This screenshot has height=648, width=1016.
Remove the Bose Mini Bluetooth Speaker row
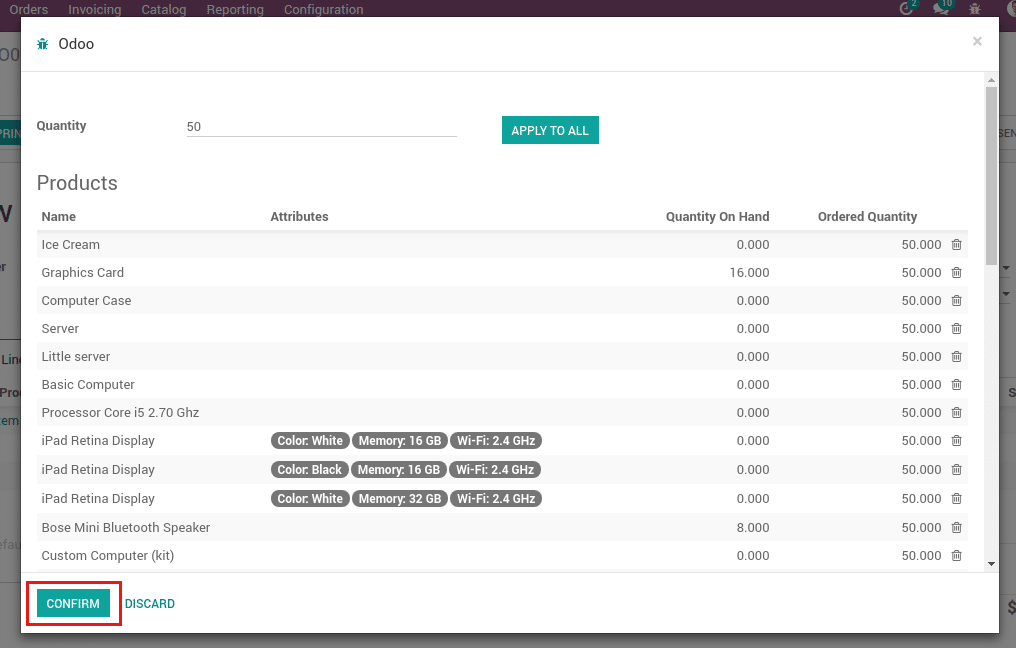956,527
